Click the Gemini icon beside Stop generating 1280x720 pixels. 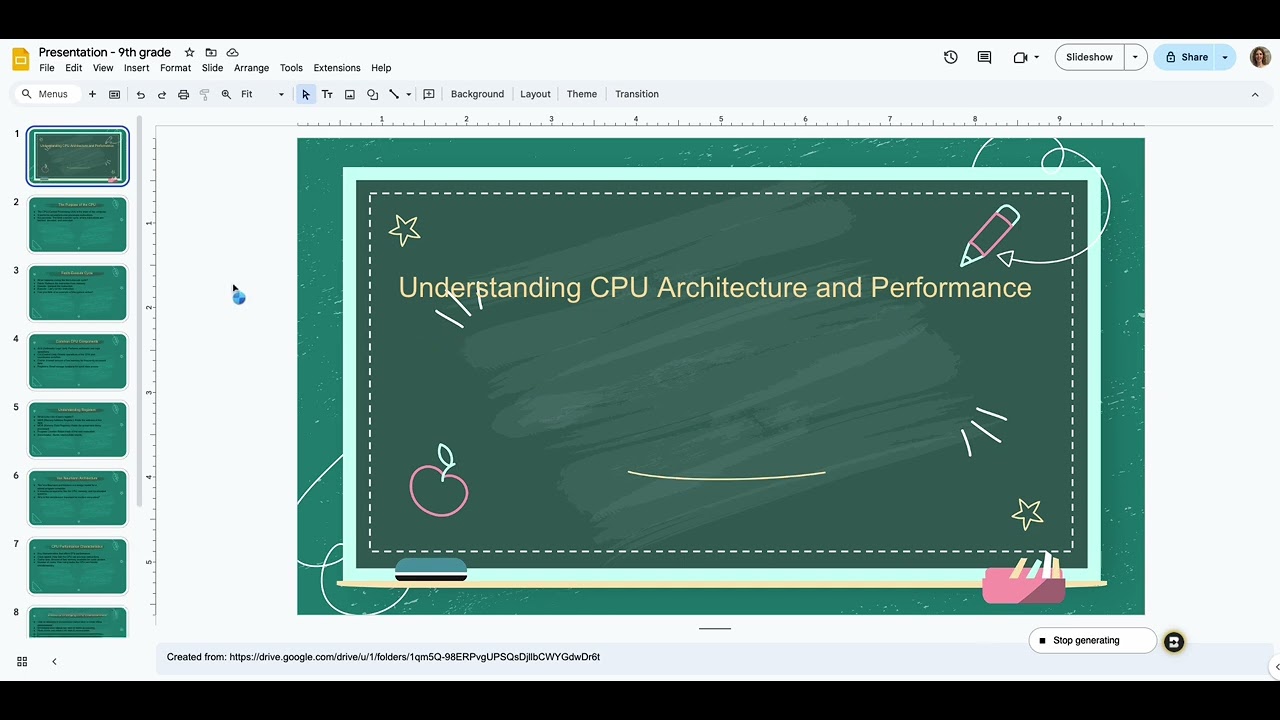(x=1174, y=641)
